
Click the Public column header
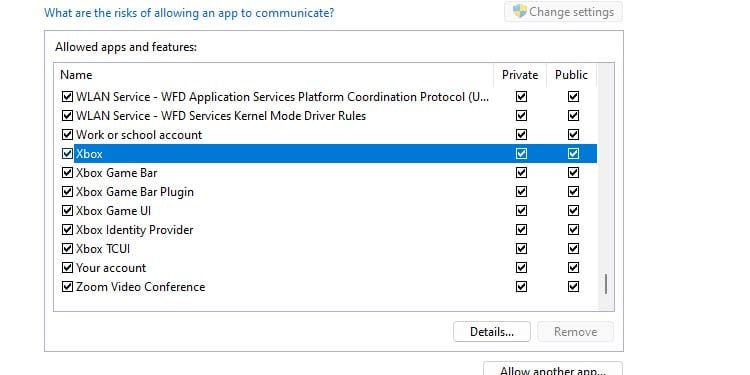pos(572,75)
